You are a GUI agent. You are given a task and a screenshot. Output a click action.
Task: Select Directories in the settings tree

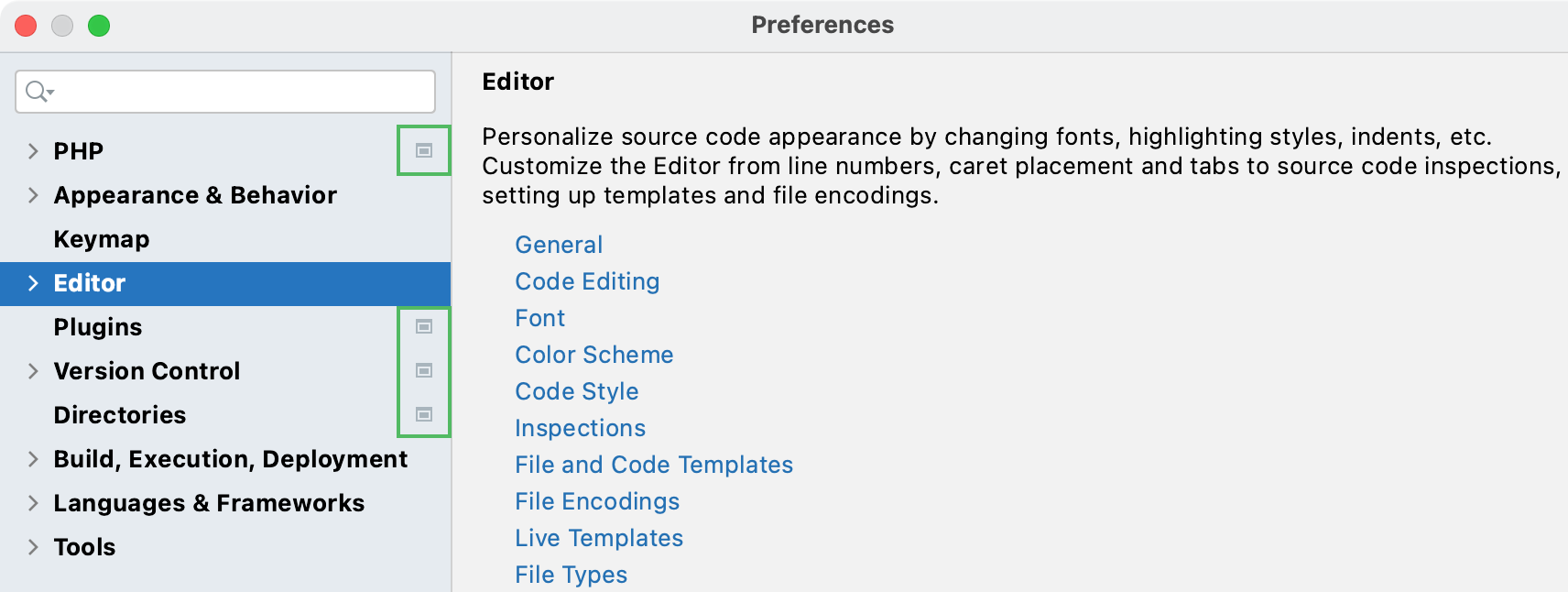(120, 415)
